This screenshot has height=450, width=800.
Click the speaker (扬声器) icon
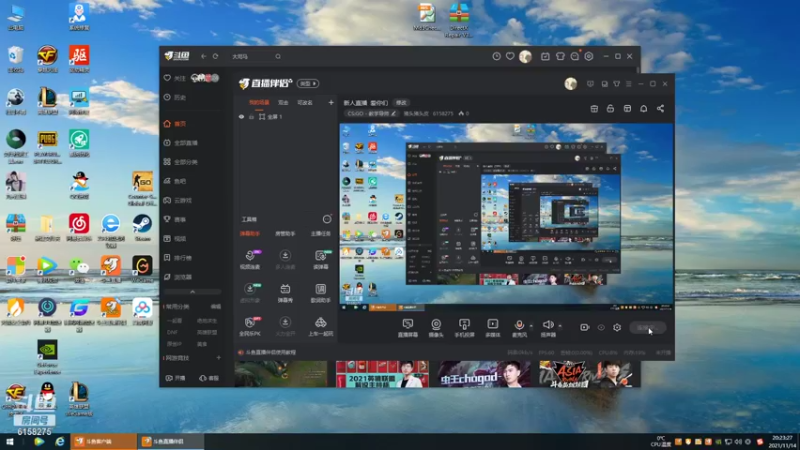548,324
